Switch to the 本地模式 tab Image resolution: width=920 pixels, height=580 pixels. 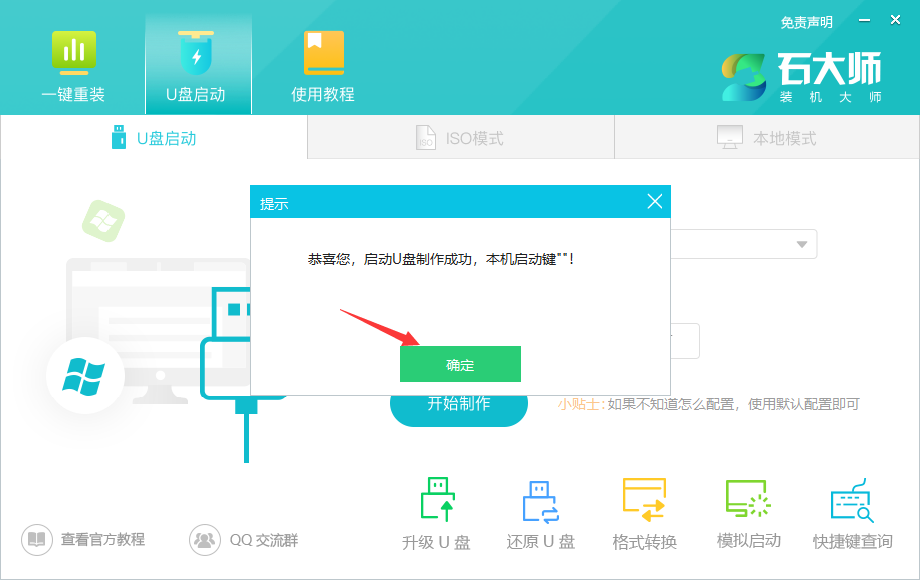tap(766, 137)
